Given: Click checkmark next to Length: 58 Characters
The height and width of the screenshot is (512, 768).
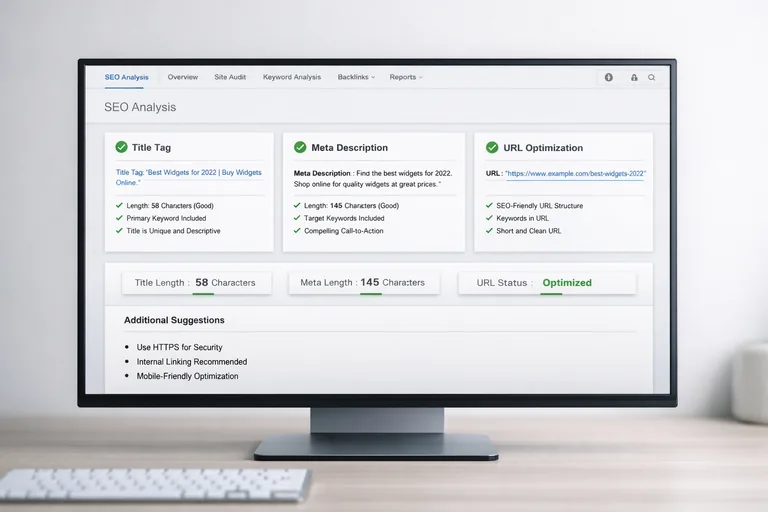Looking at the screenshot, I should (119, 205).
